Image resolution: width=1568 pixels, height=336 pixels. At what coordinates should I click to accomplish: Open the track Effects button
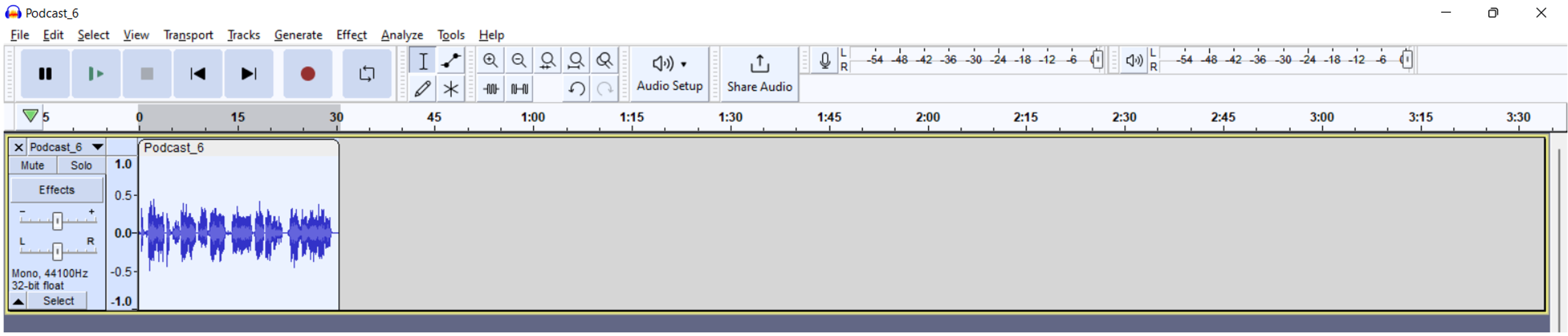pos(56,190)
